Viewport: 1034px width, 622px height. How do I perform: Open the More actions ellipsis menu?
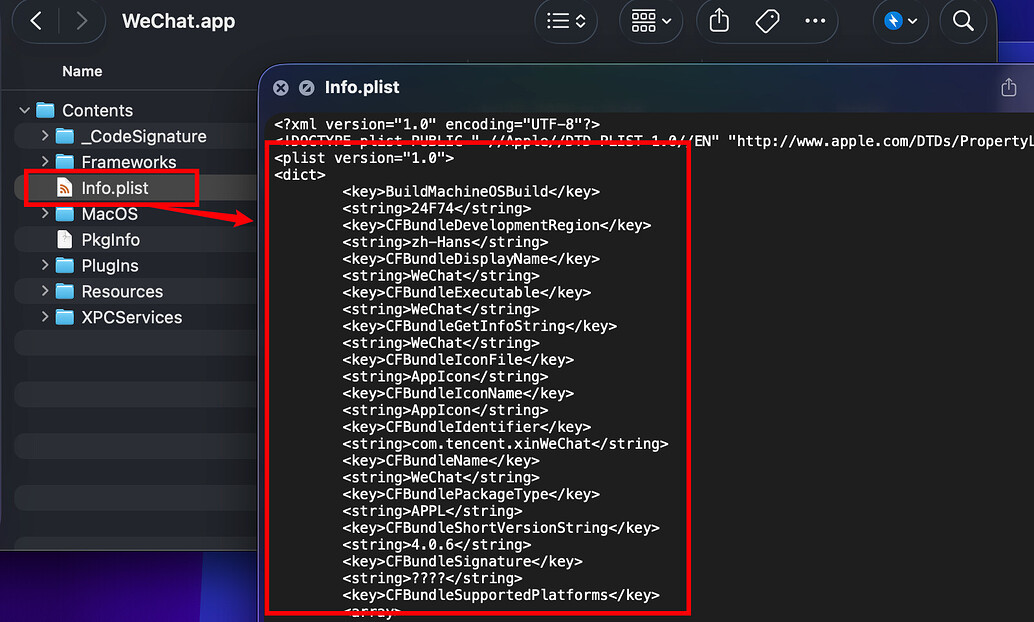coord(815,21)
